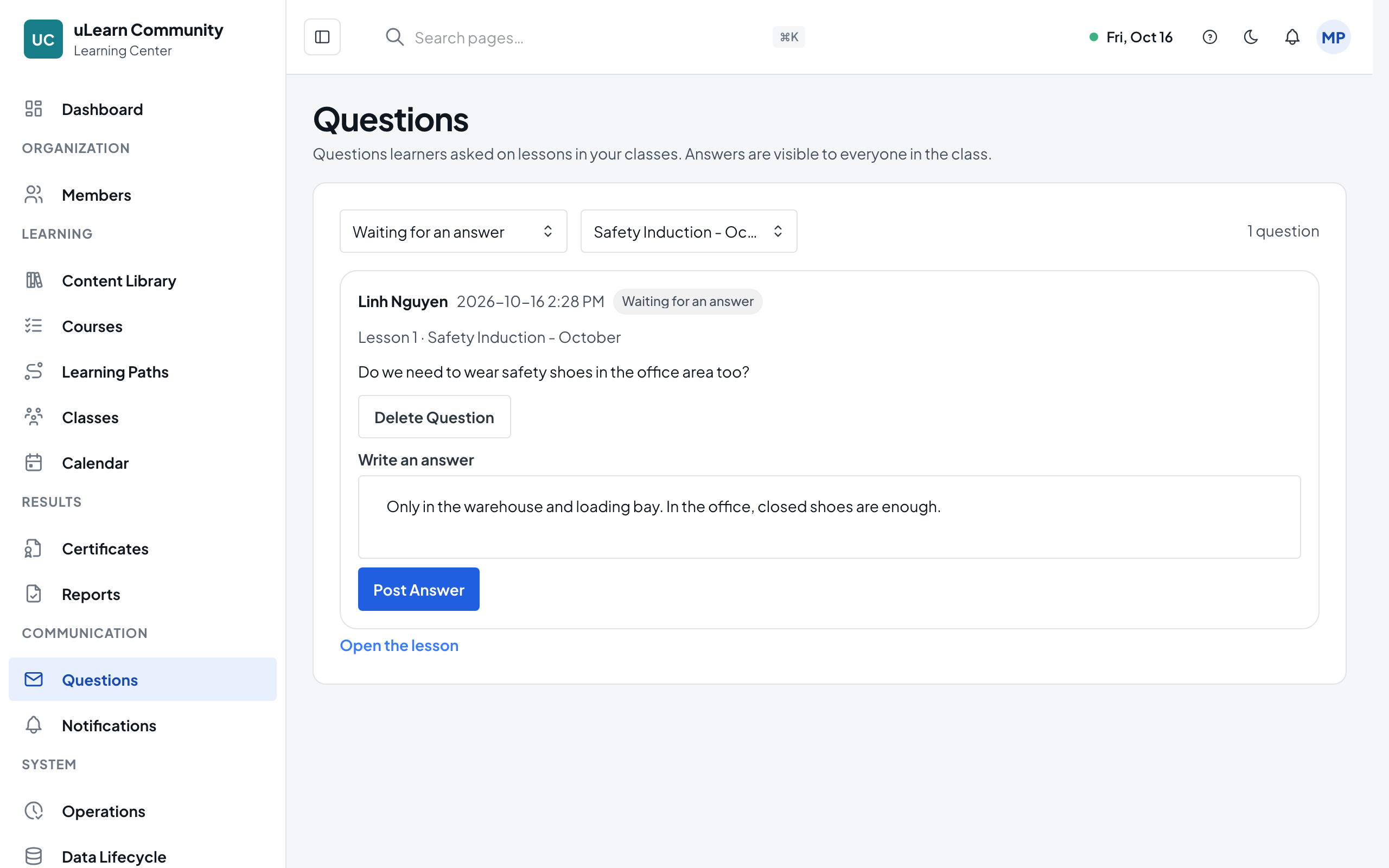Follow the 'Open the lesson' link
The width and height of the screenshot is (1389, 868).
[x=399, y=645]
